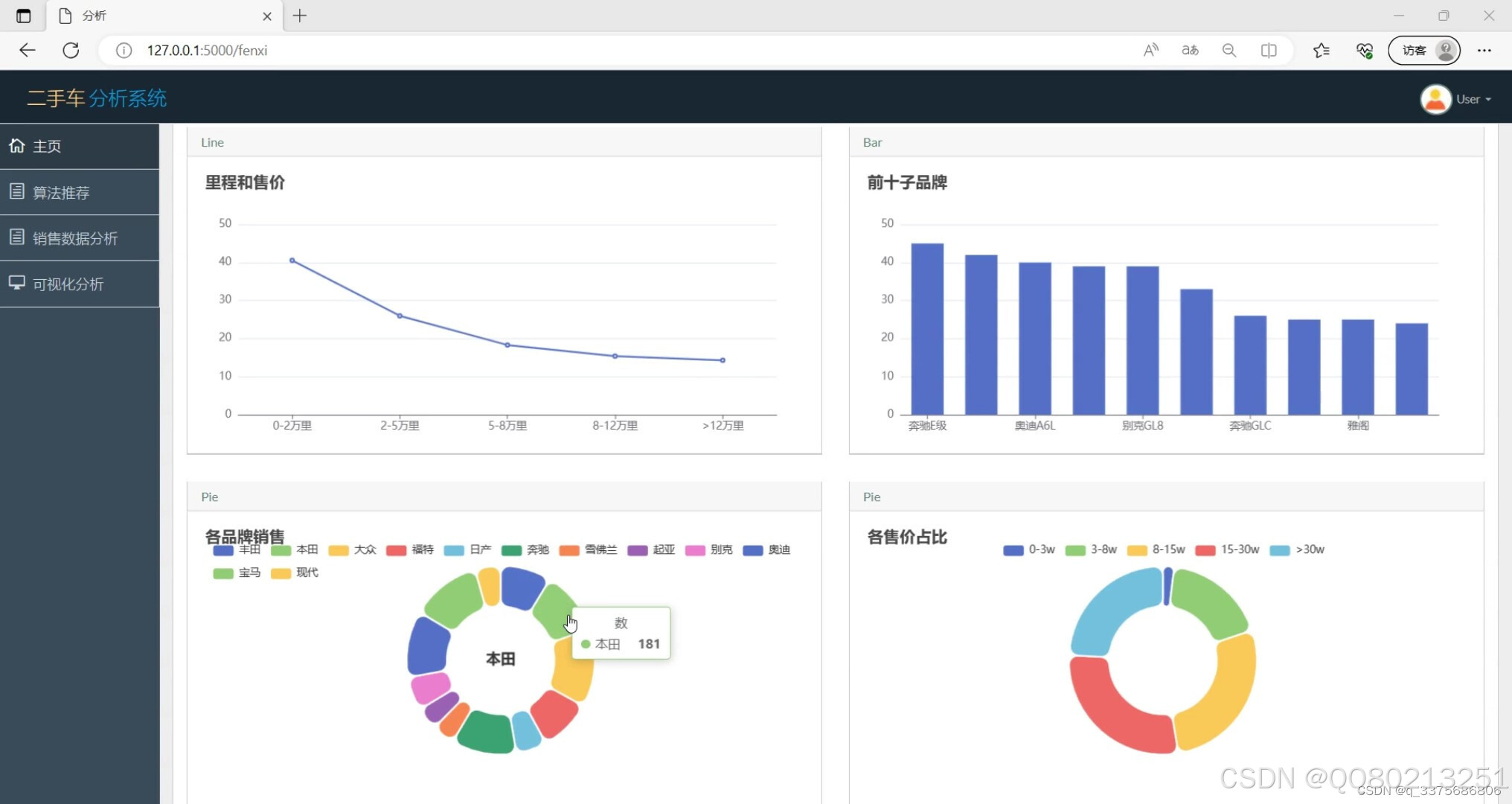1512x804 pixels.
Task: Click the Read Aloud icon in the toolbar
Action: click(1150, 50)
